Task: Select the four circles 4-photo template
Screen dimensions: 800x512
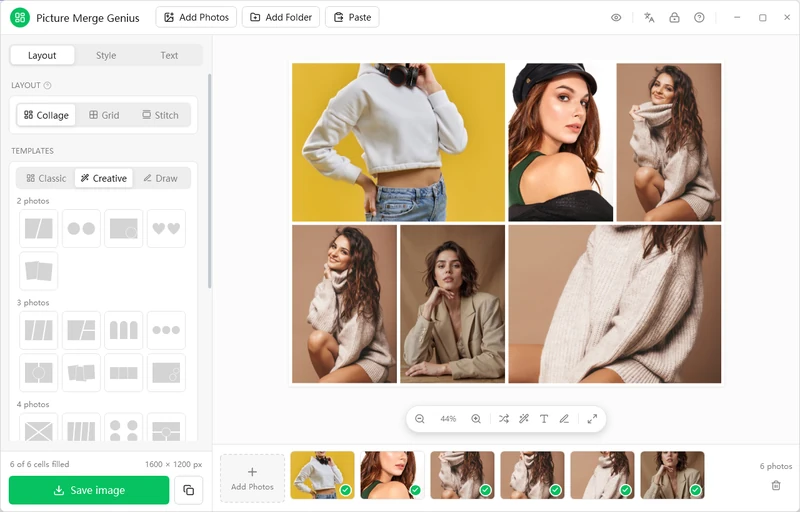Action: click(x=124, y=428)
